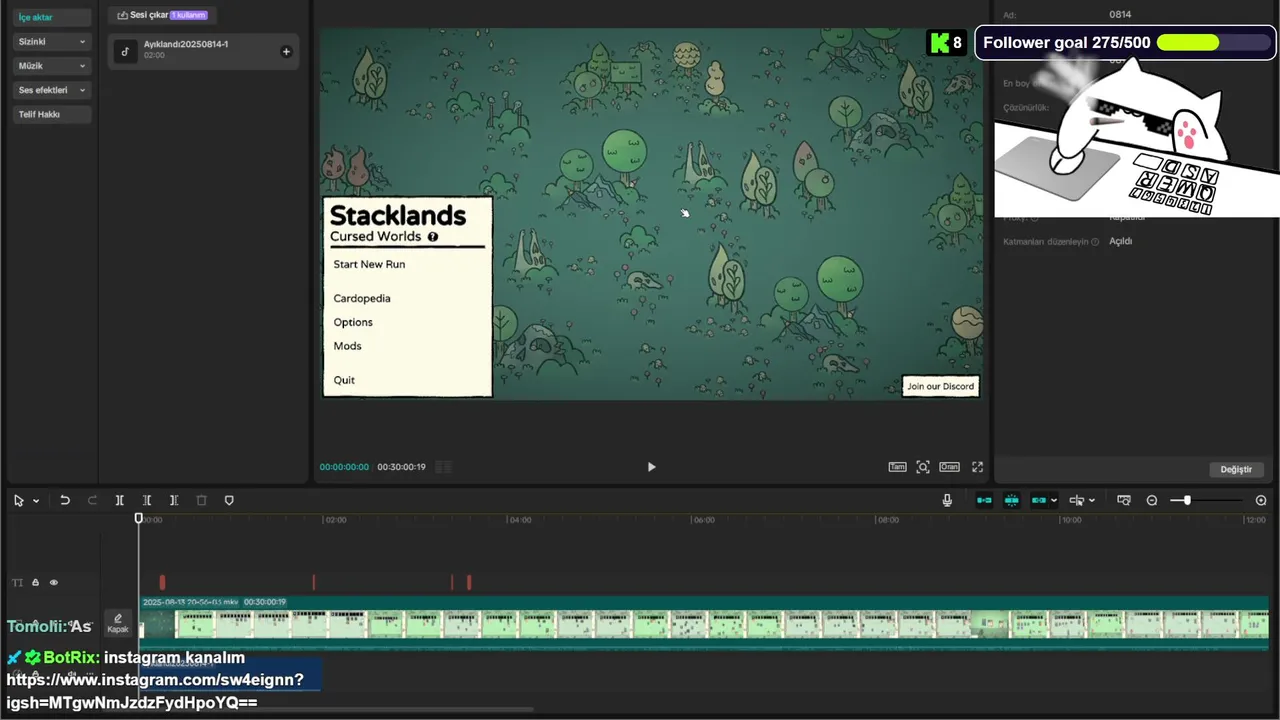Click the text track TI icon
This screenshot has width=1280, height=720.
point(17,582)
